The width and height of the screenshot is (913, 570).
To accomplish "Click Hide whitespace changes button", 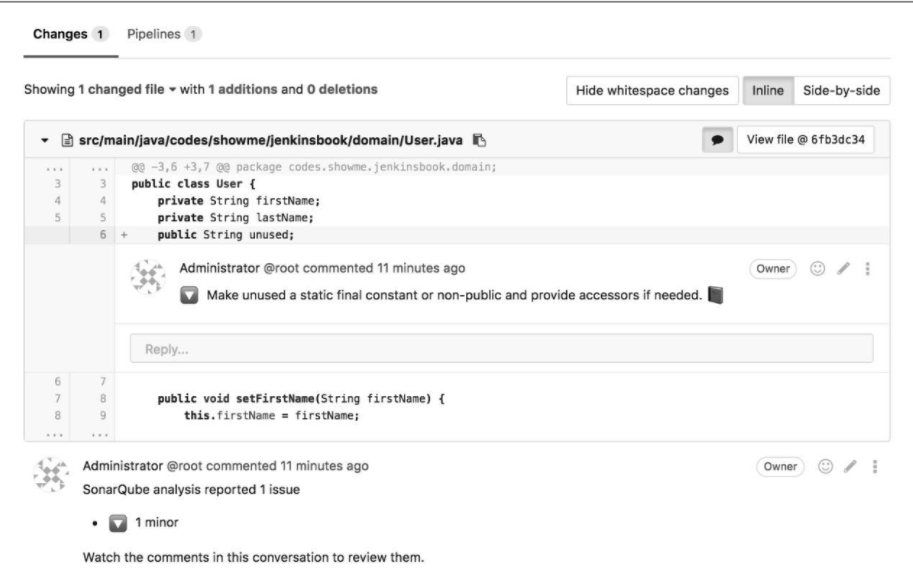I will point(652,91).
